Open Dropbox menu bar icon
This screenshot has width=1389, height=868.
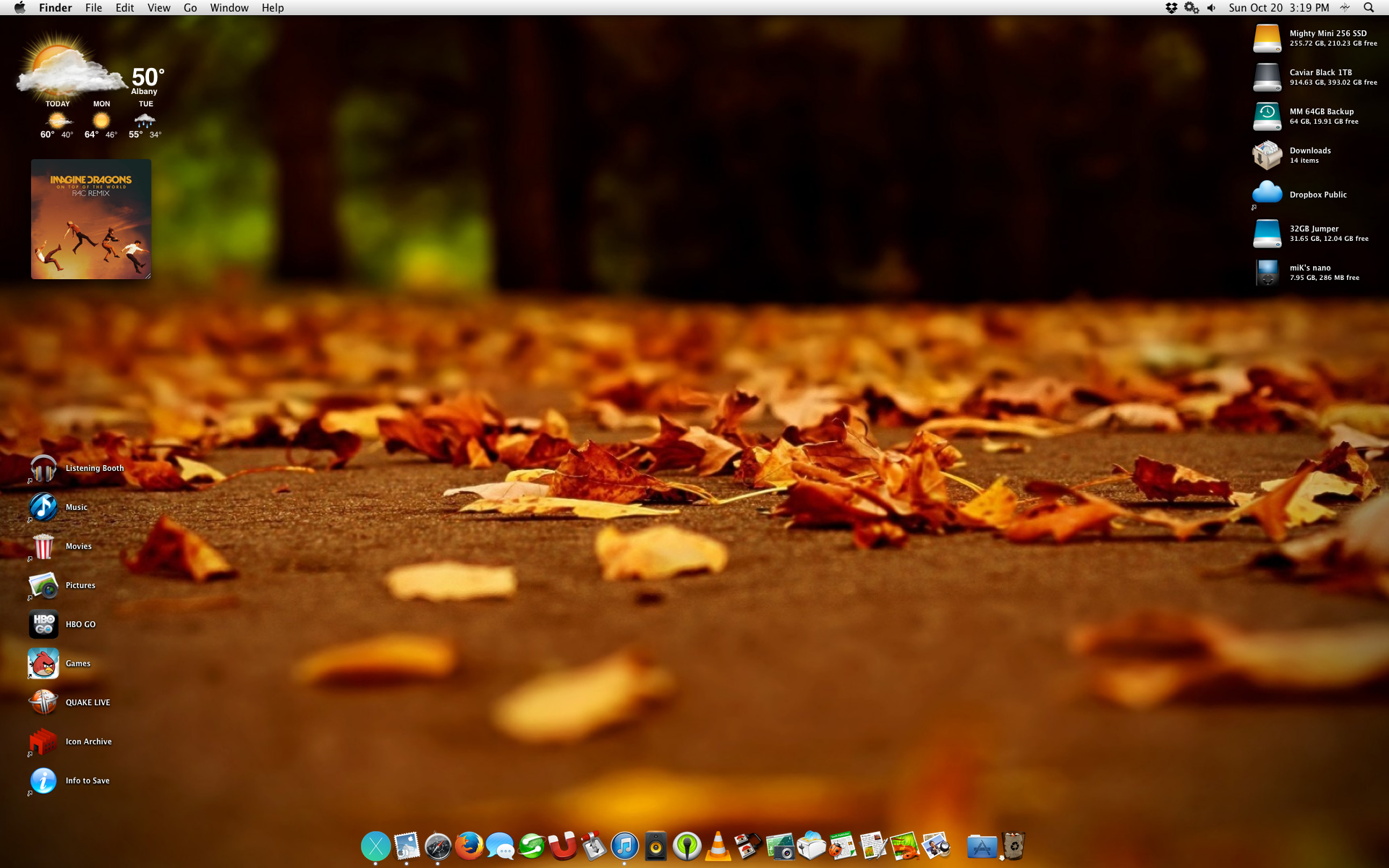click(1171, 8)
